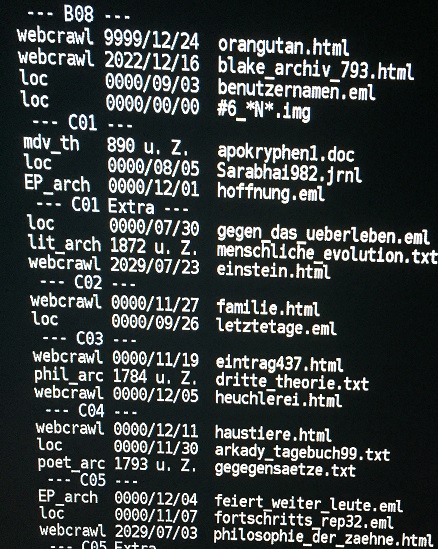This screenshot has height=549, width=438.
Task: Open the orangutan.html file entry
Action: click(283, 47)
